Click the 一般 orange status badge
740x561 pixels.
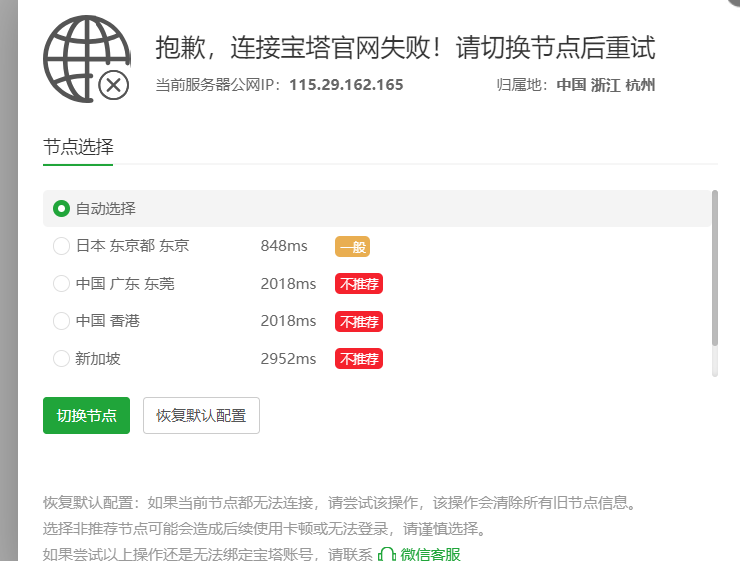click(353, 247)
